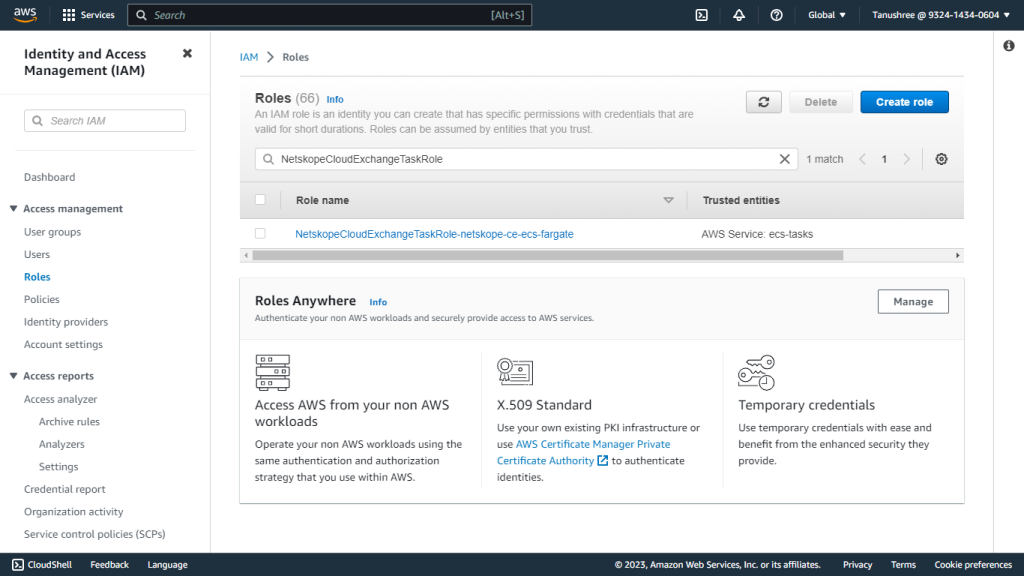Viewport: 1024px width, 576px height.
Task: Open Archive rules under Access analyzer
Action: point(69,421)
